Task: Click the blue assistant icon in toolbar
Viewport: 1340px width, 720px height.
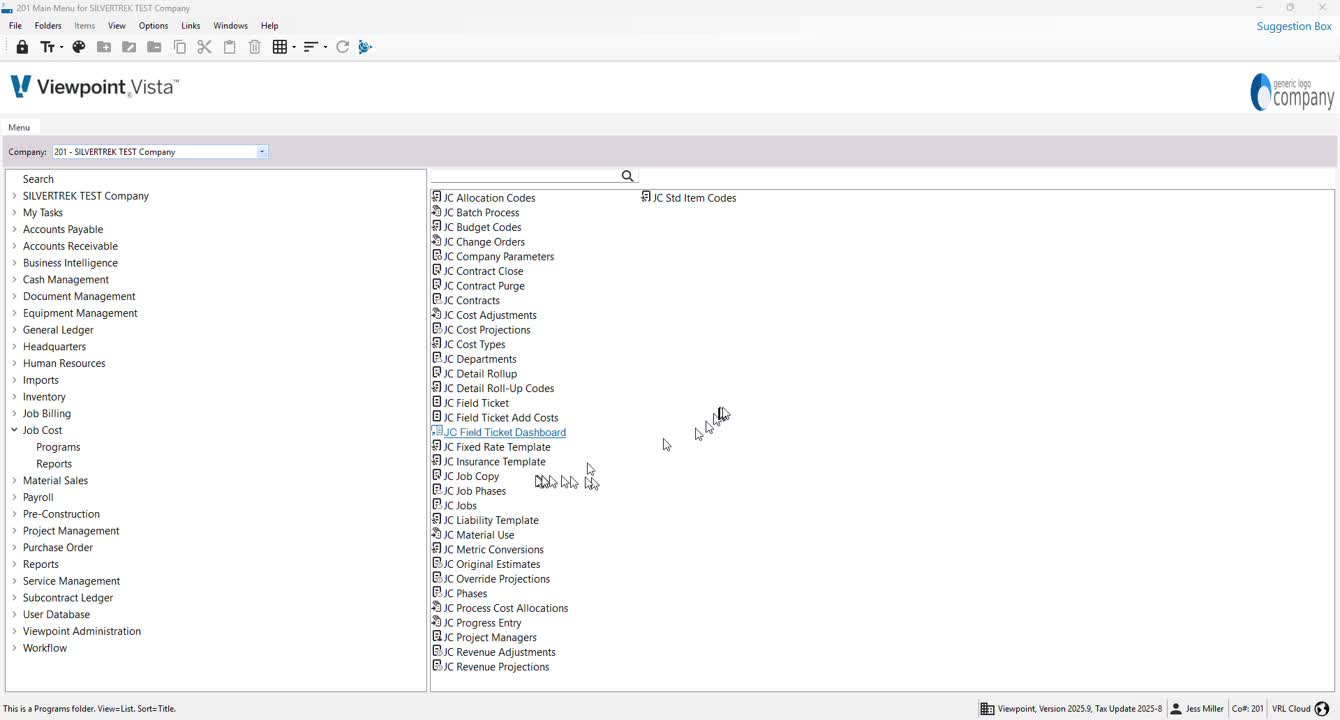Action: coord(366,47)
